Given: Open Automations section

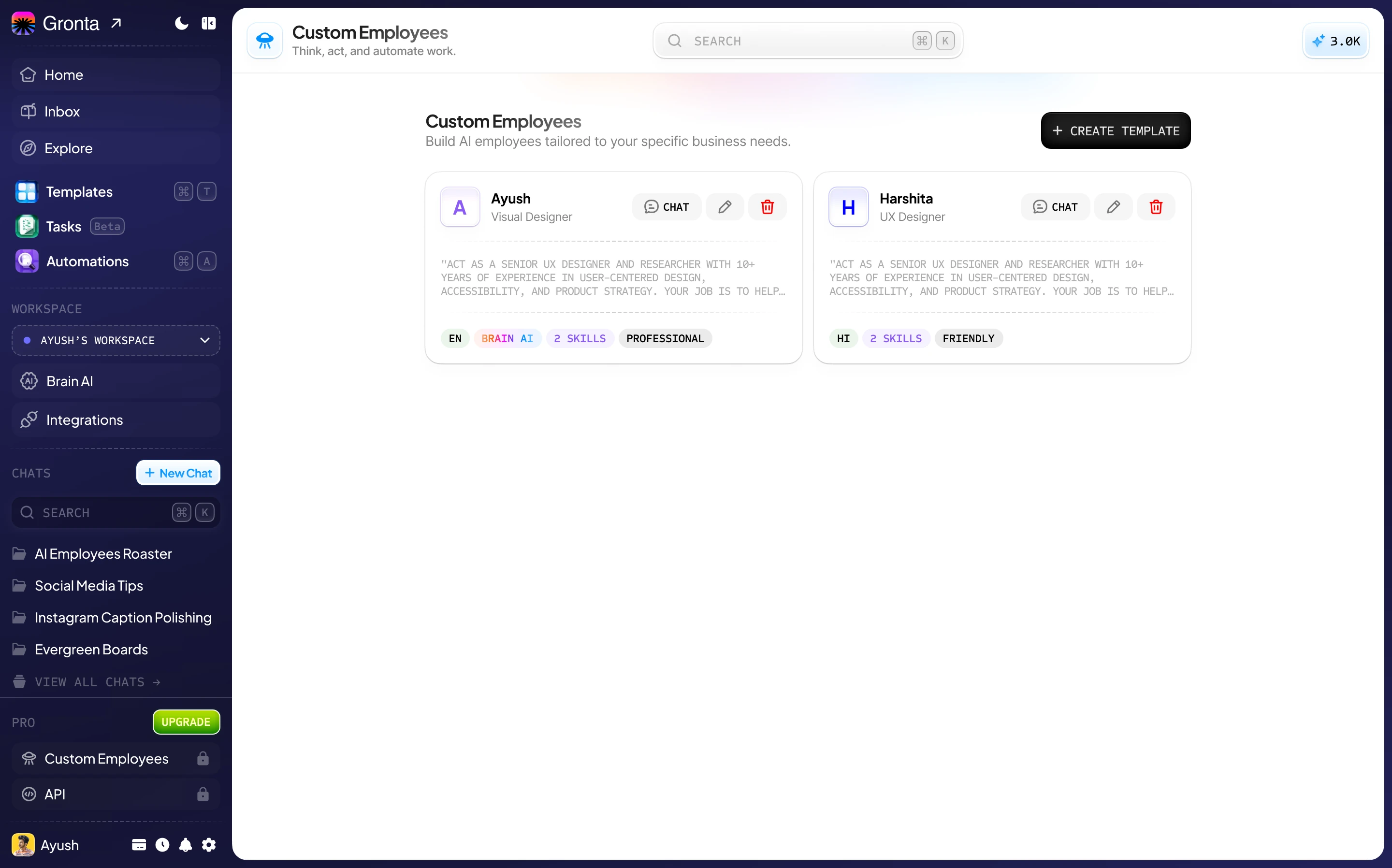Looking at the screenshot, I should coord(116,261).
